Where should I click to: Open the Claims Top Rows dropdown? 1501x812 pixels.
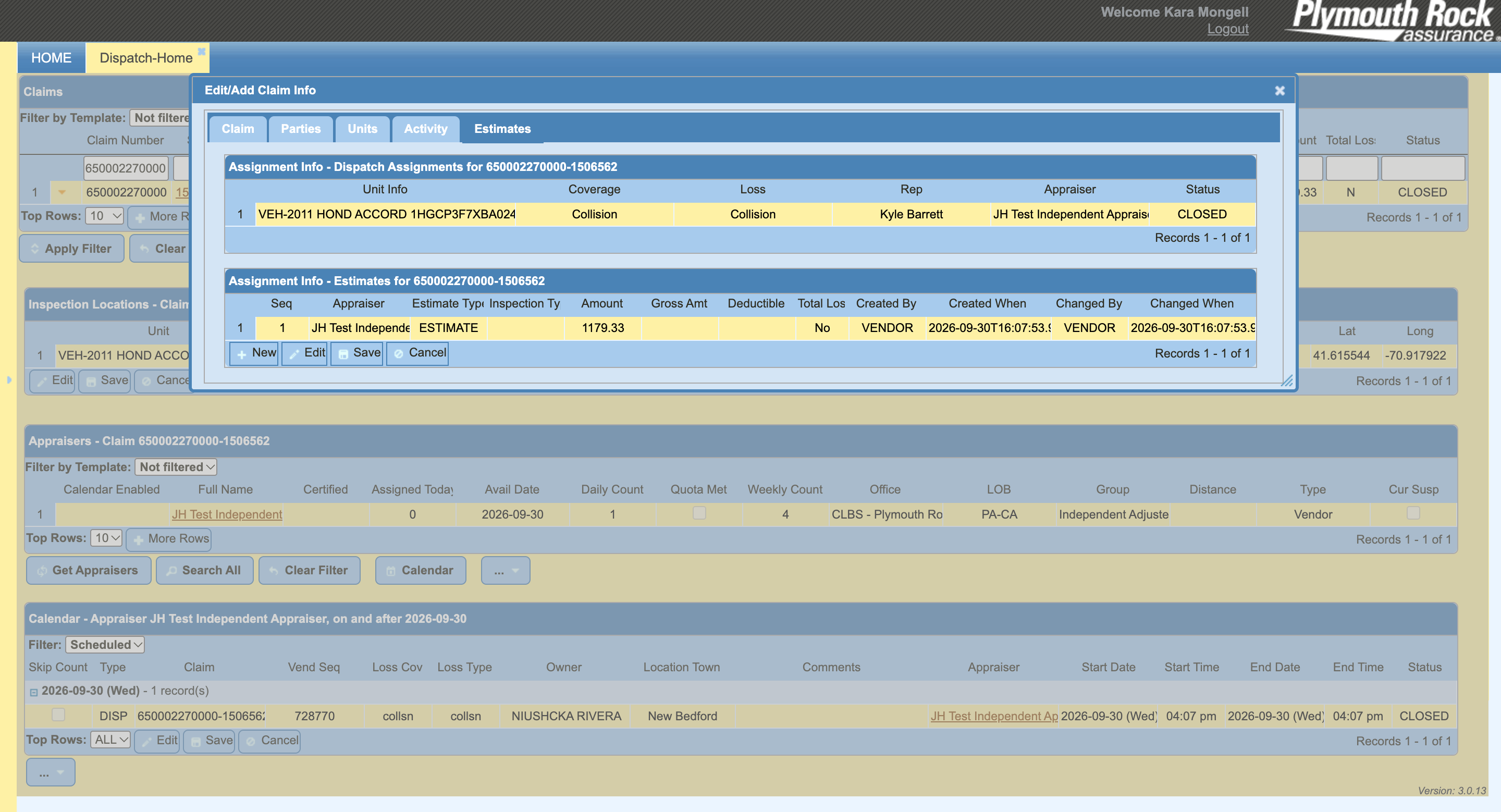[x=105, y=216]
